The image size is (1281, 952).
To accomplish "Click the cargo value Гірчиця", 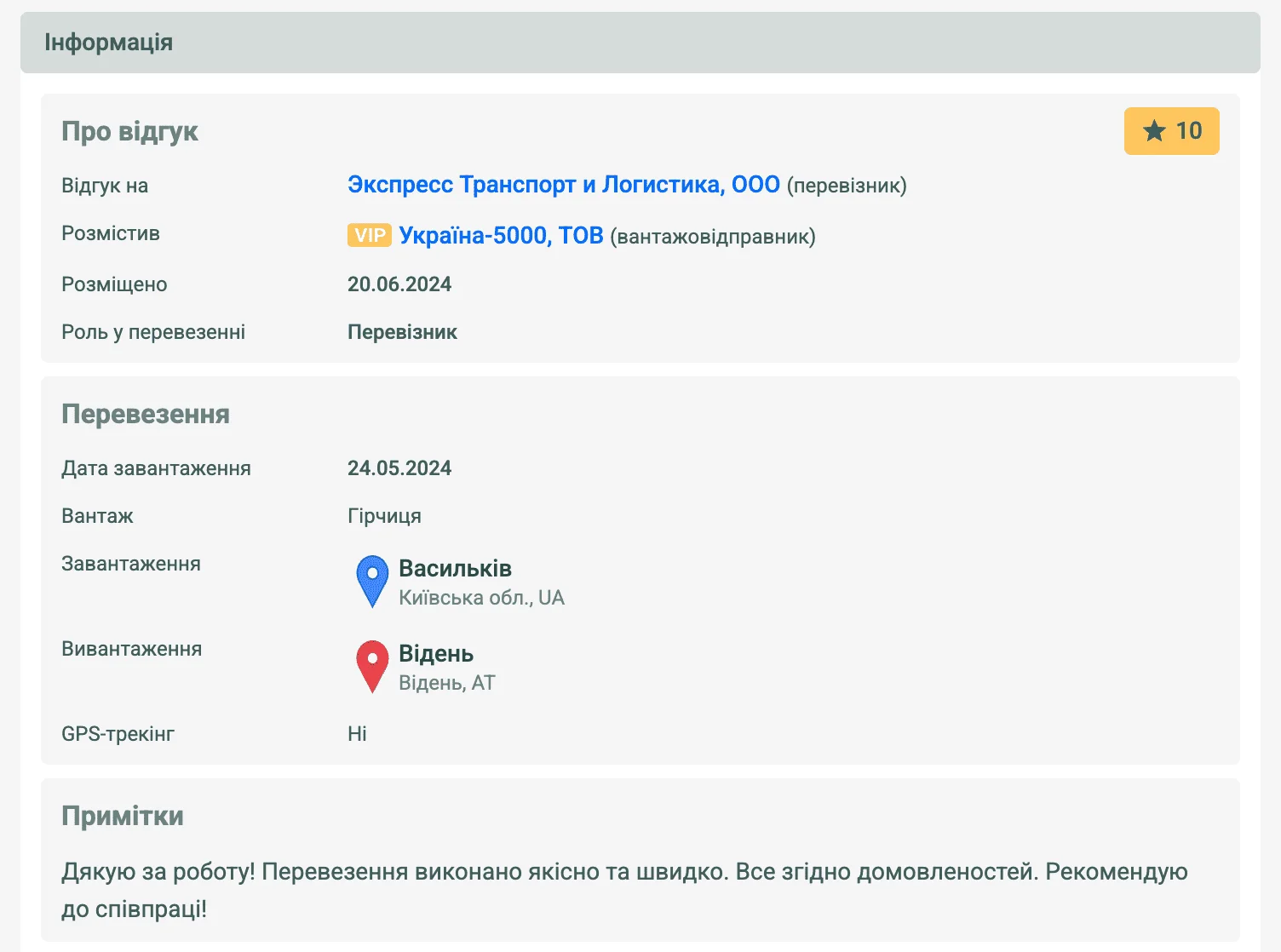I will coord(384,516).
